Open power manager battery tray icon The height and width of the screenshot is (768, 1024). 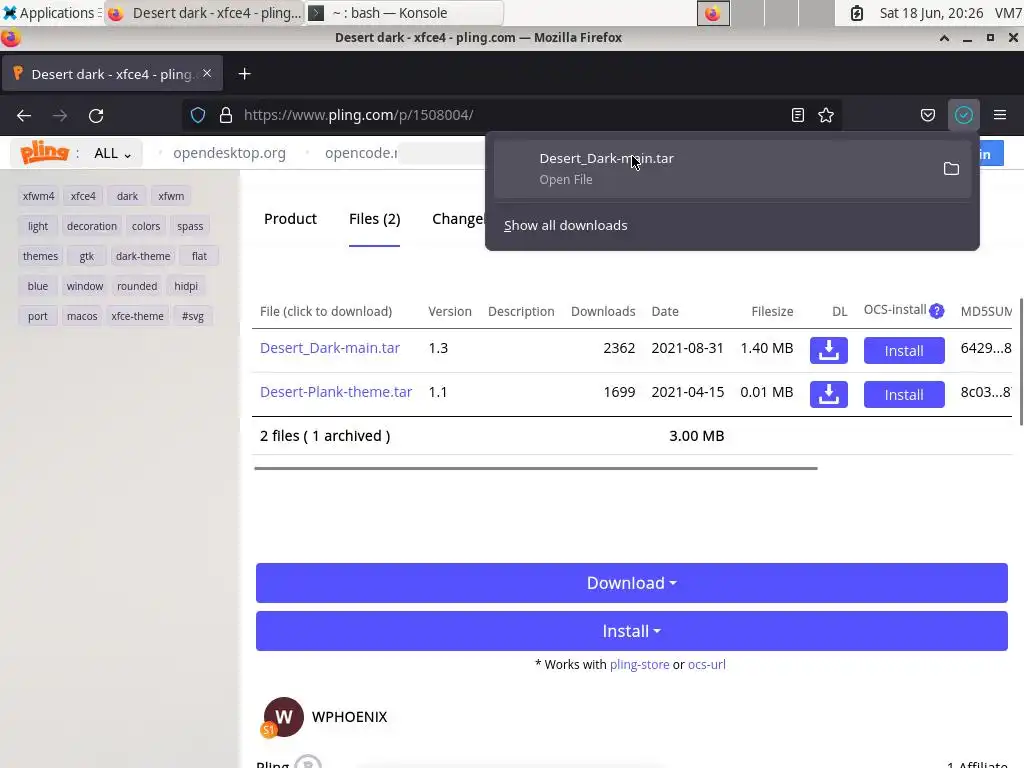[857, 13]
